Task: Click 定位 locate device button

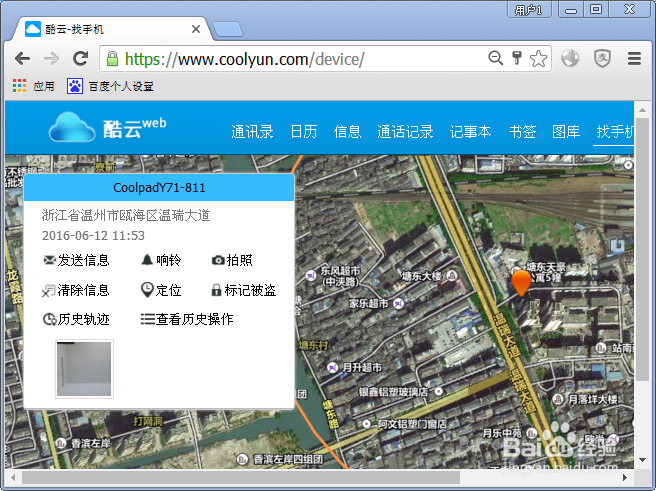Action: click(x=161, y=290)
